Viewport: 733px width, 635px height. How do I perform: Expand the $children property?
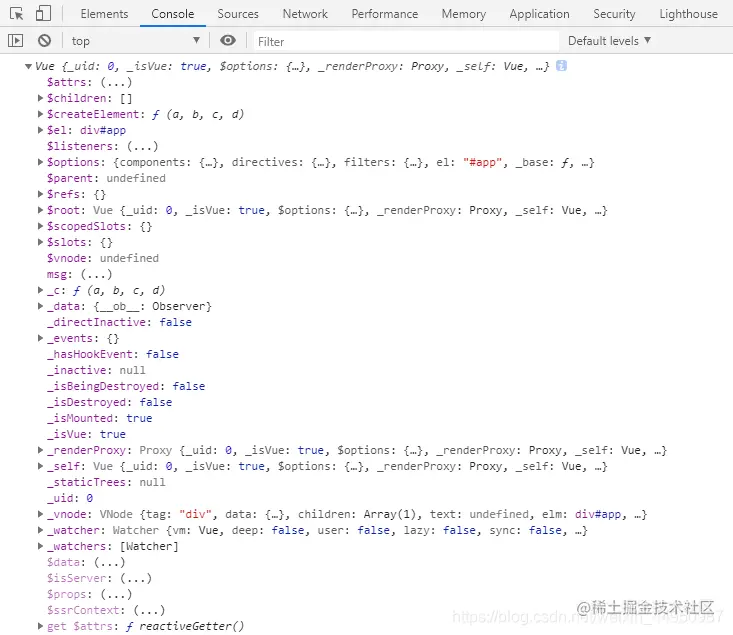tap(40, 98)
